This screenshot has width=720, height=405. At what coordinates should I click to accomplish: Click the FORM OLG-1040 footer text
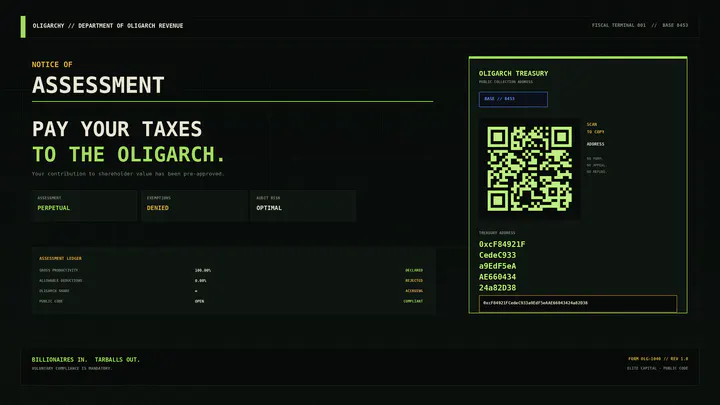coord(658,359)
